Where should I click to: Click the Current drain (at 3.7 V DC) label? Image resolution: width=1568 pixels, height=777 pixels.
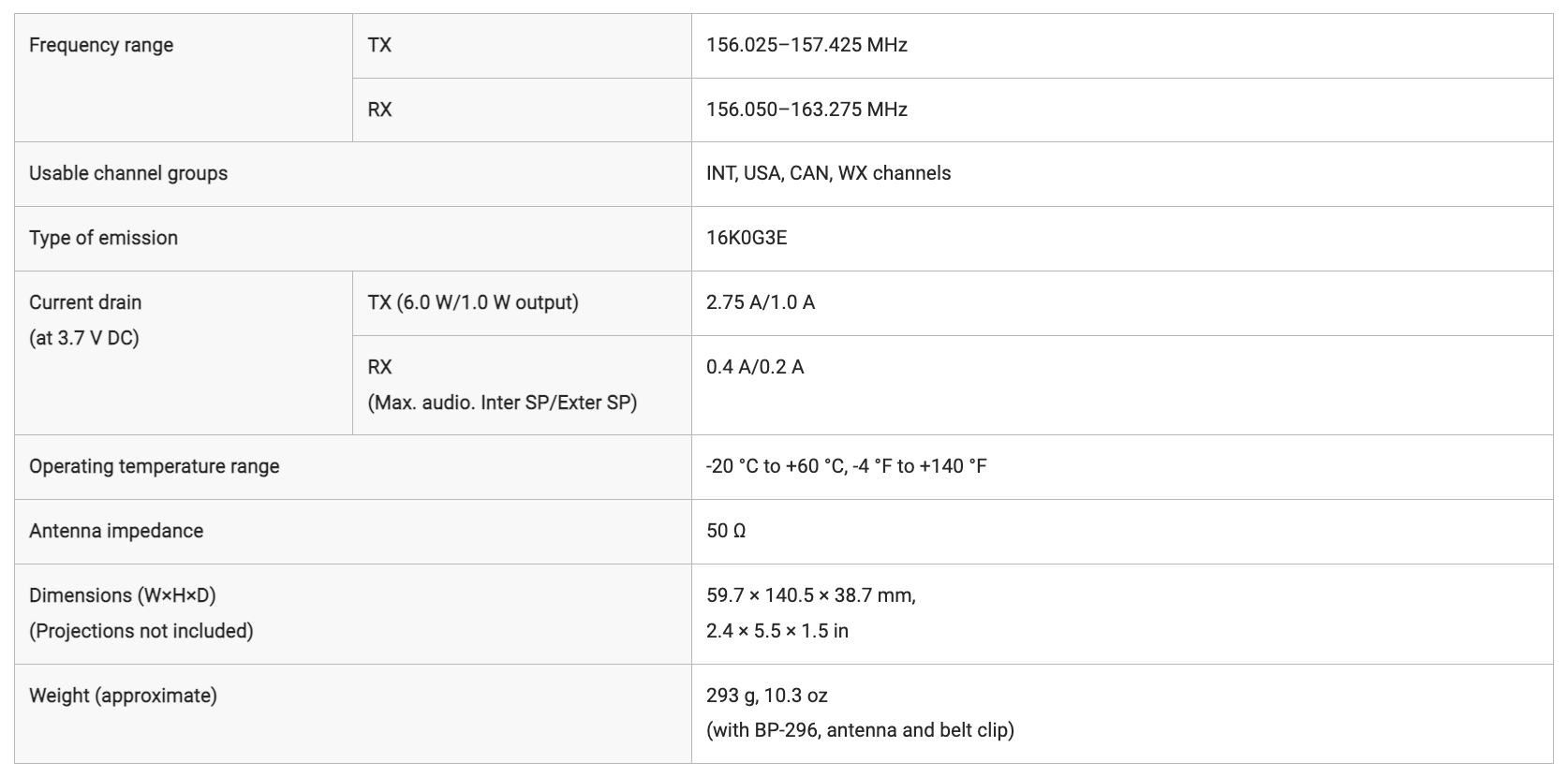tap(85, 320)
